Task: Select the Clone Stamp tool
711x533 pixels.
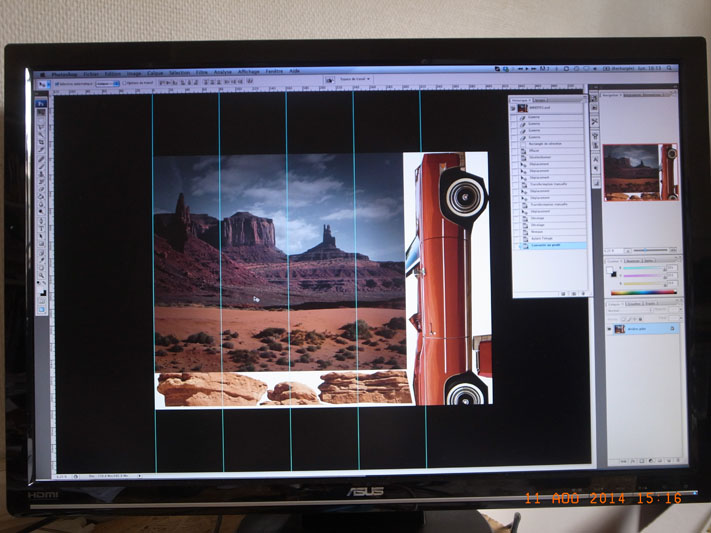Action: click(41, 174)
